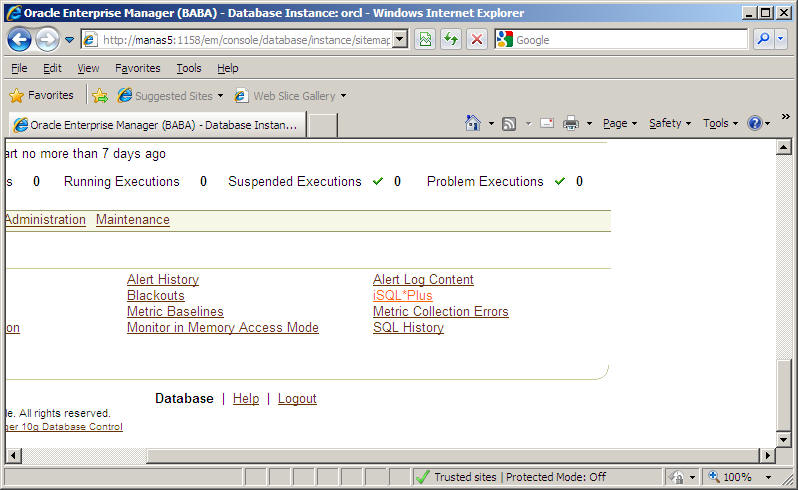This screenshot has width=798, height=490.
Task: Click the Home icon in command bar
Action: point(473,123)
